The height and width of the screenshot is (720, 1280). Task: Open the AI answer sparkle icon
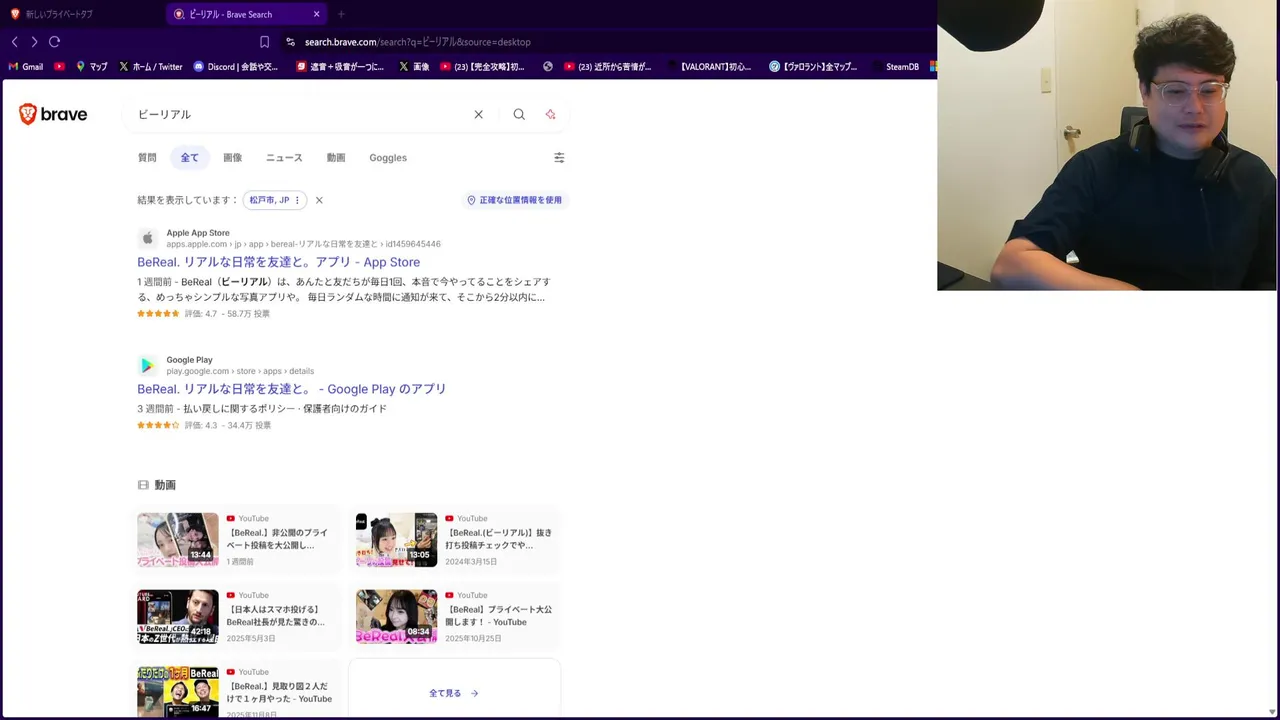pyautogui.click(x=550, y=114)
